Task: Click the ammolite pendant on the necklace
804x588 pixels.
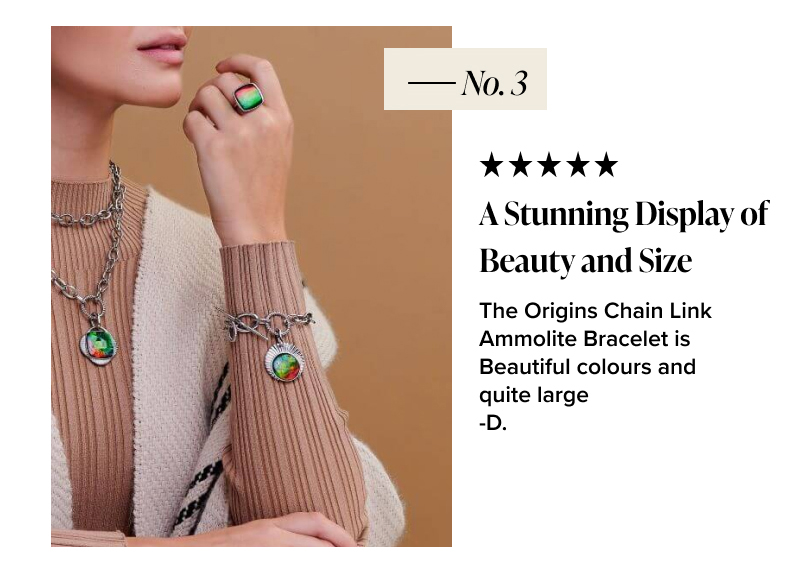Action: click(x=98, y=344)
